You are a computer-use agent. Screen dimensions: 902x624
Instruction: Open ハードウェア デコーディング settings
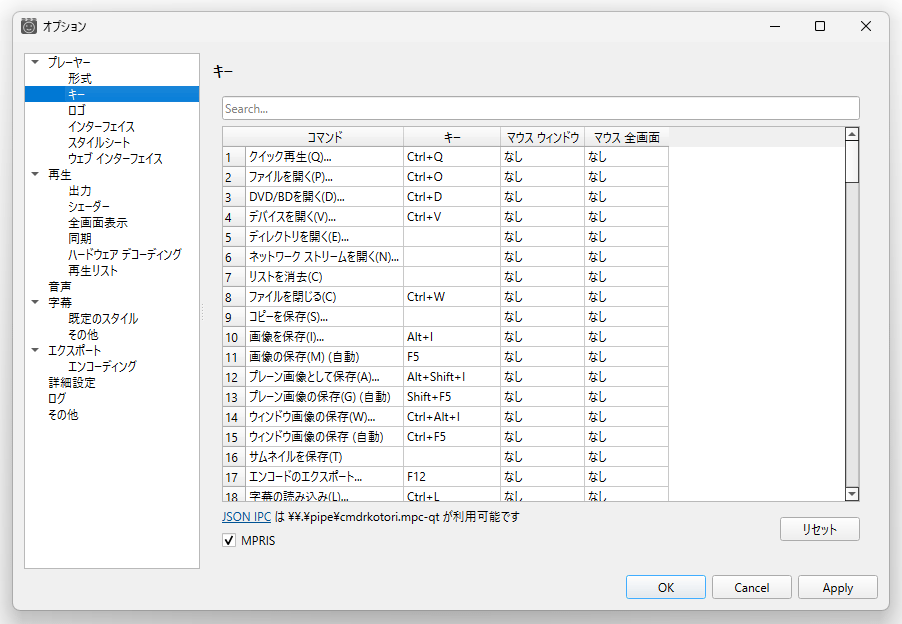(x=125, y=254)
